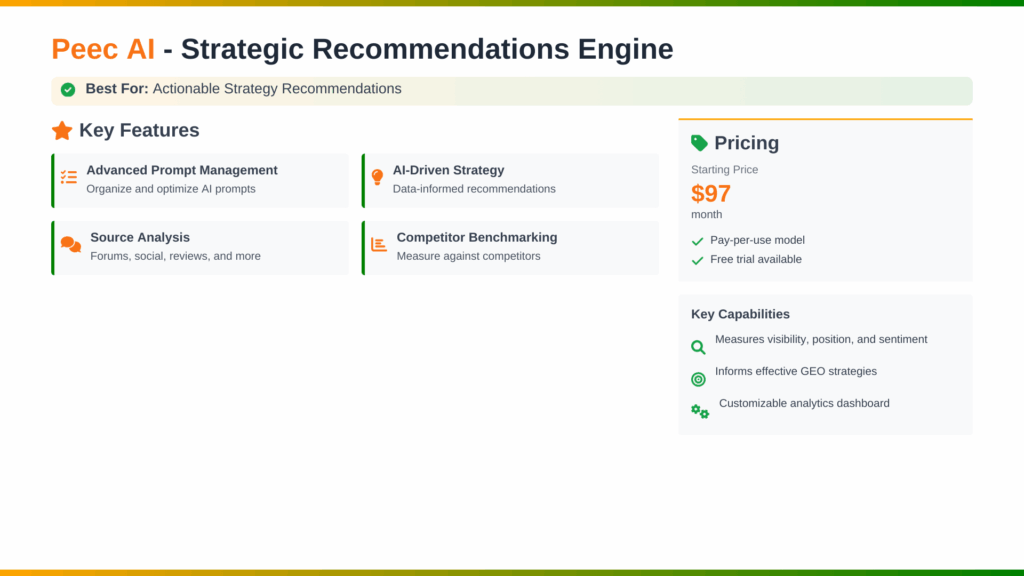Click the checklist icon for Advanced Prompt Management
Screen dimensions: 1024x576
tap(69, 177)
